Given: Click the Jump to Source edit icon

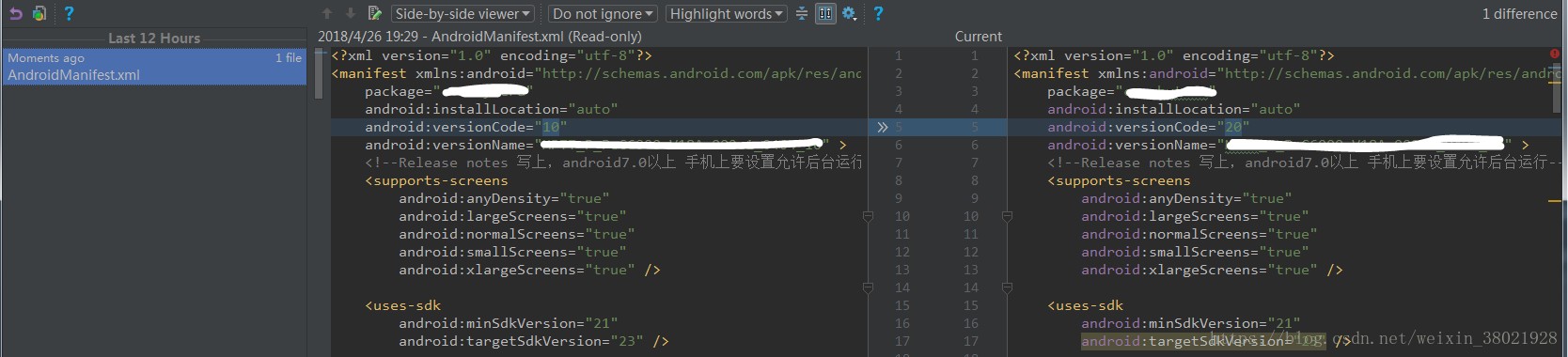Looking at the screenshot, I should click(374, 13).
